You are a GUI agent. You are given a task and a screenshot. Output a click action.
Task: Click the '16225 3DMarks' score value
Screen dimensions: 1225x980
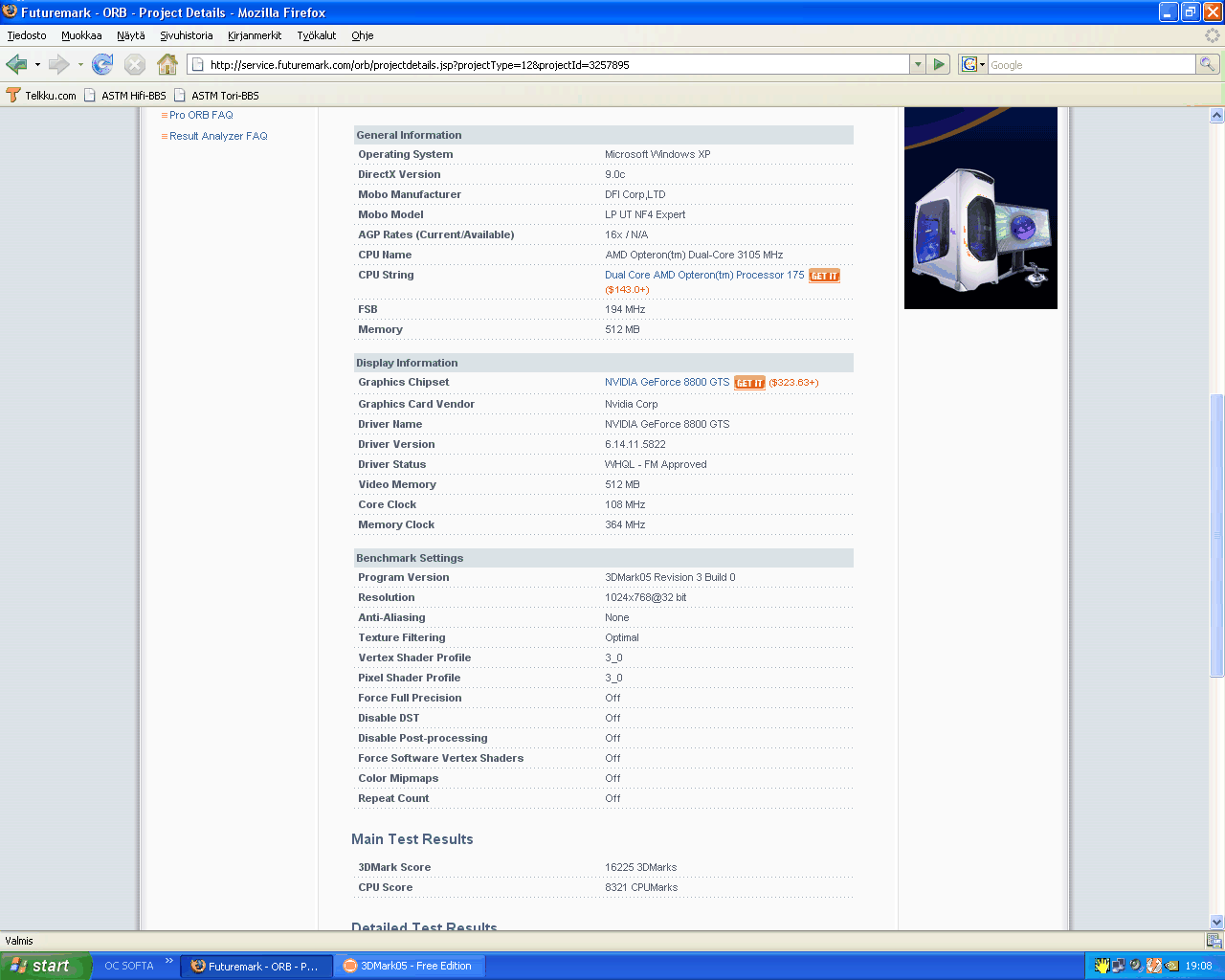[640, 867]
